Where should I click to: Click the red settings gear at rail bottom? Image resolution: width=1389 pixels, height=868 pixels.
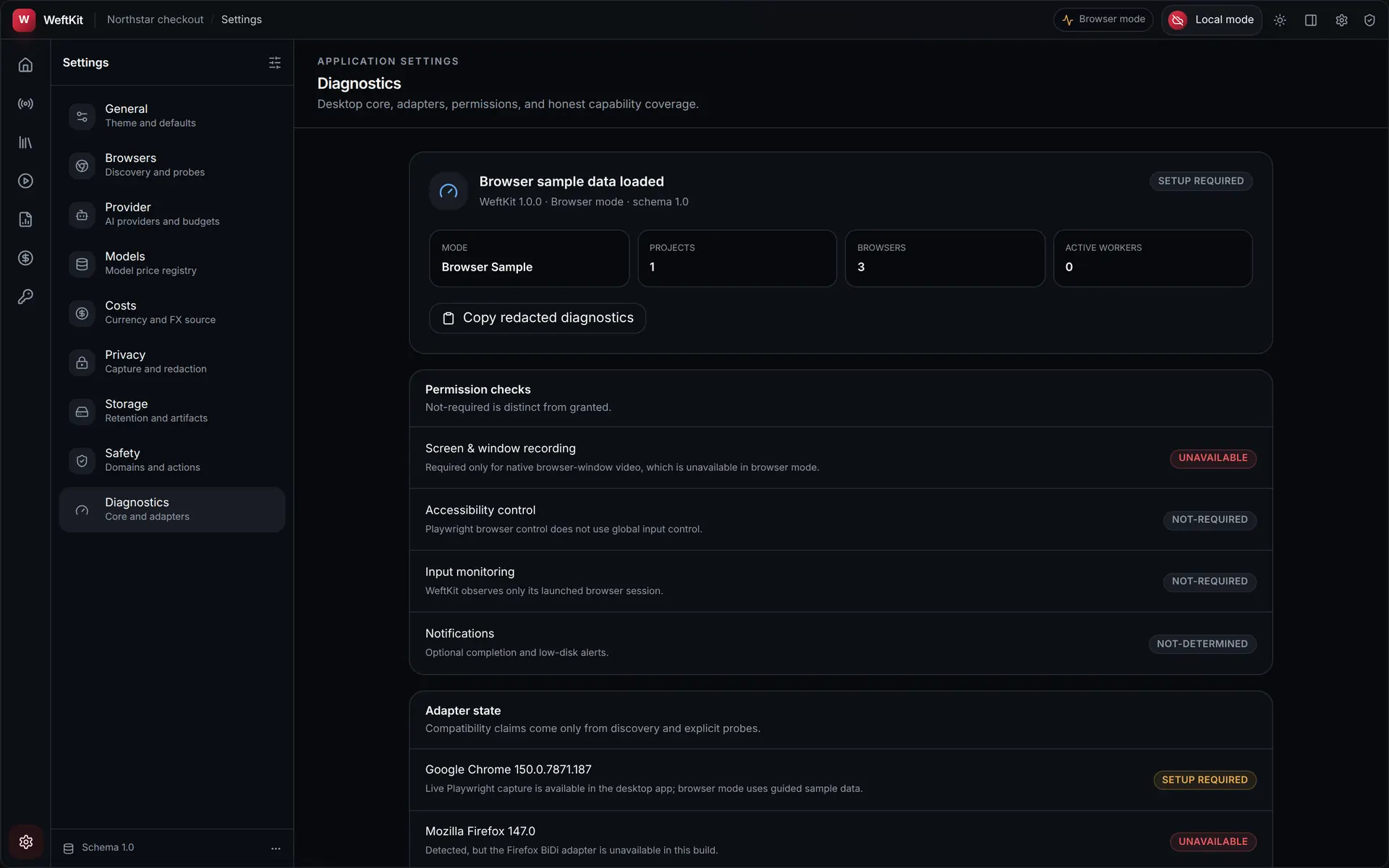(26, 842)
